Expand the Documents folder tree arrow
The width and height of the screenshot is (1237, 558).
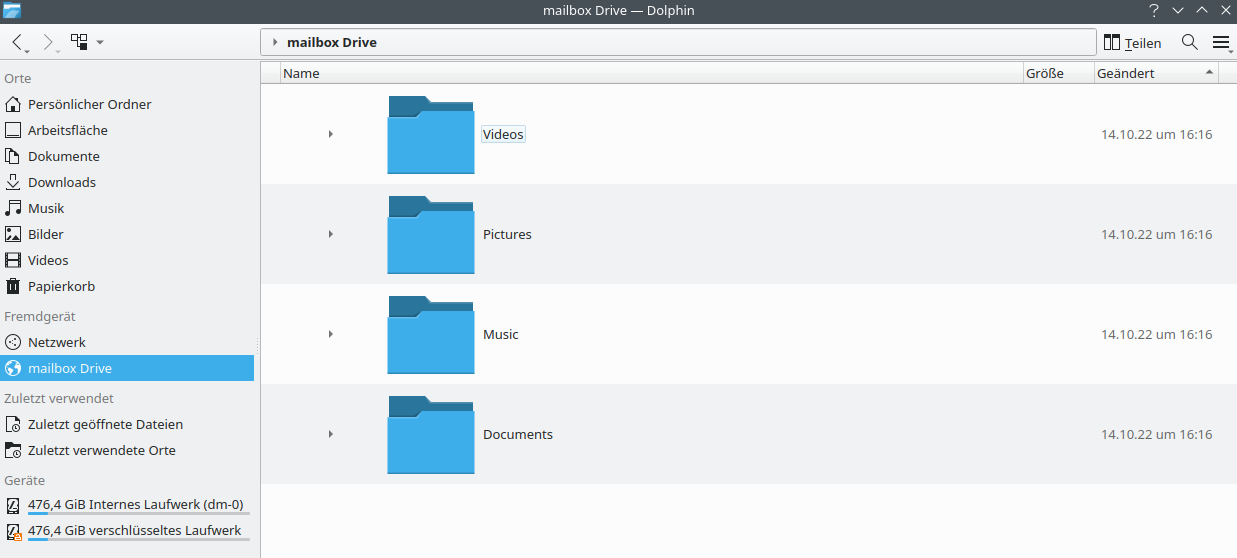(330, 434)
